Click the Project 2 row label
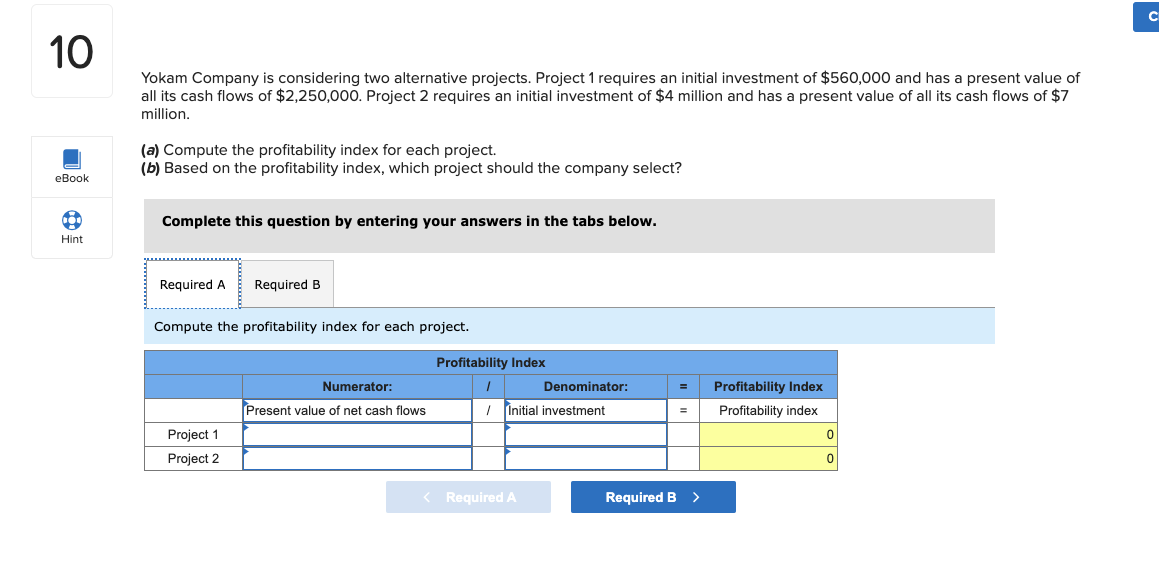This screenshot has width=1159, height=572. tap(193, 459)
